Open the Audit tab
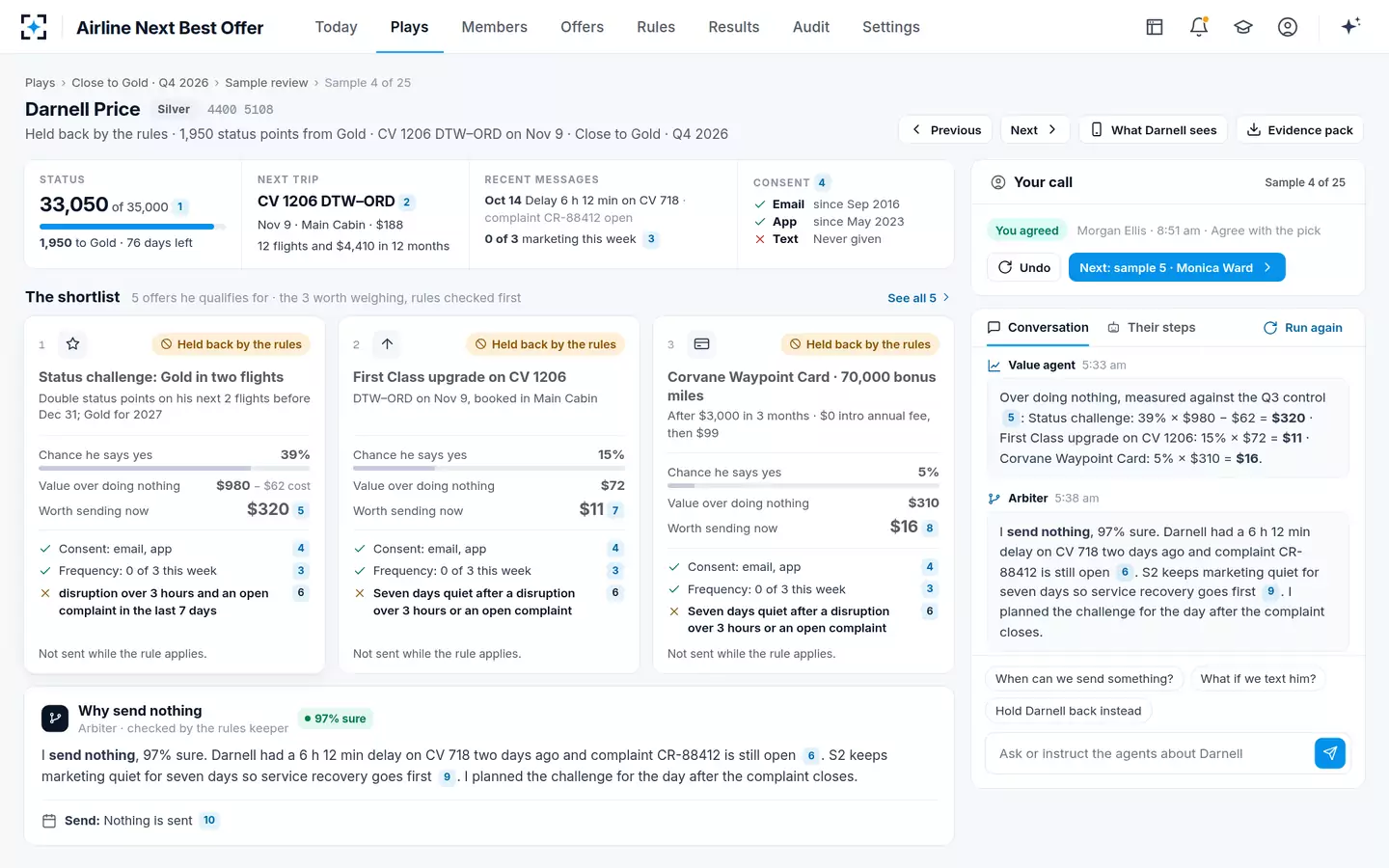1389x868 pixels. coord(810,27)
